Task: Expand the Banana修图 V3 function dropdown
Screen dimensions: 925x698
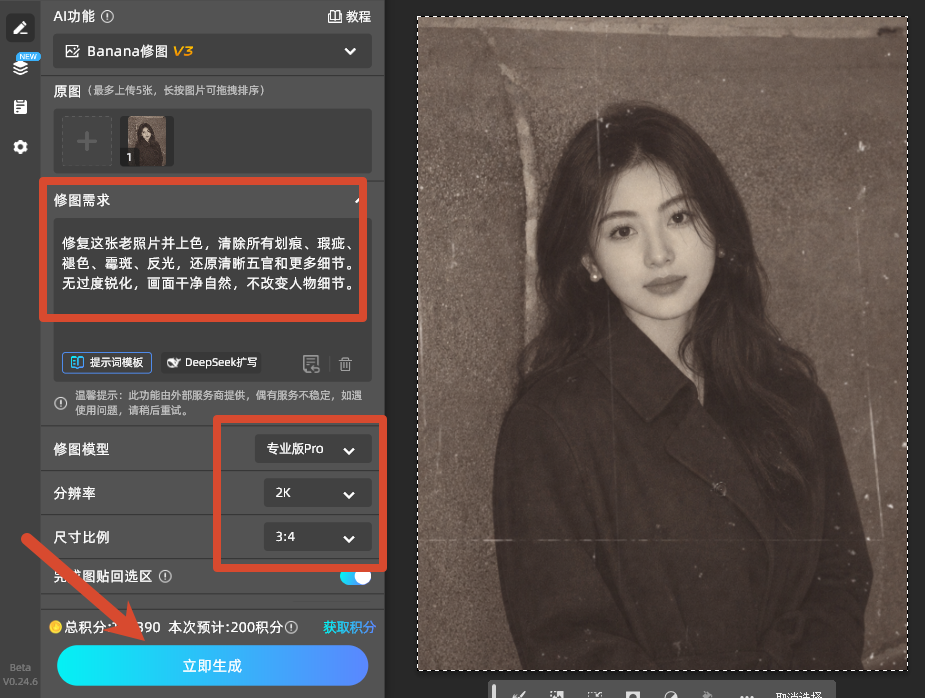Action: [212, 51]
